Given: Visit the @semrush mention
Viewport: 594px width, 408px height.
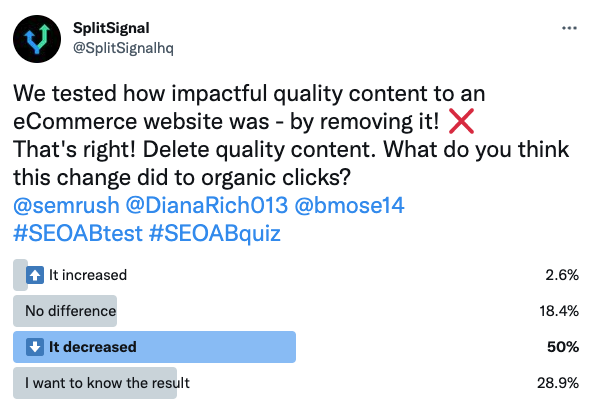Looking at the screenshot, I should (x=66, y=206).
